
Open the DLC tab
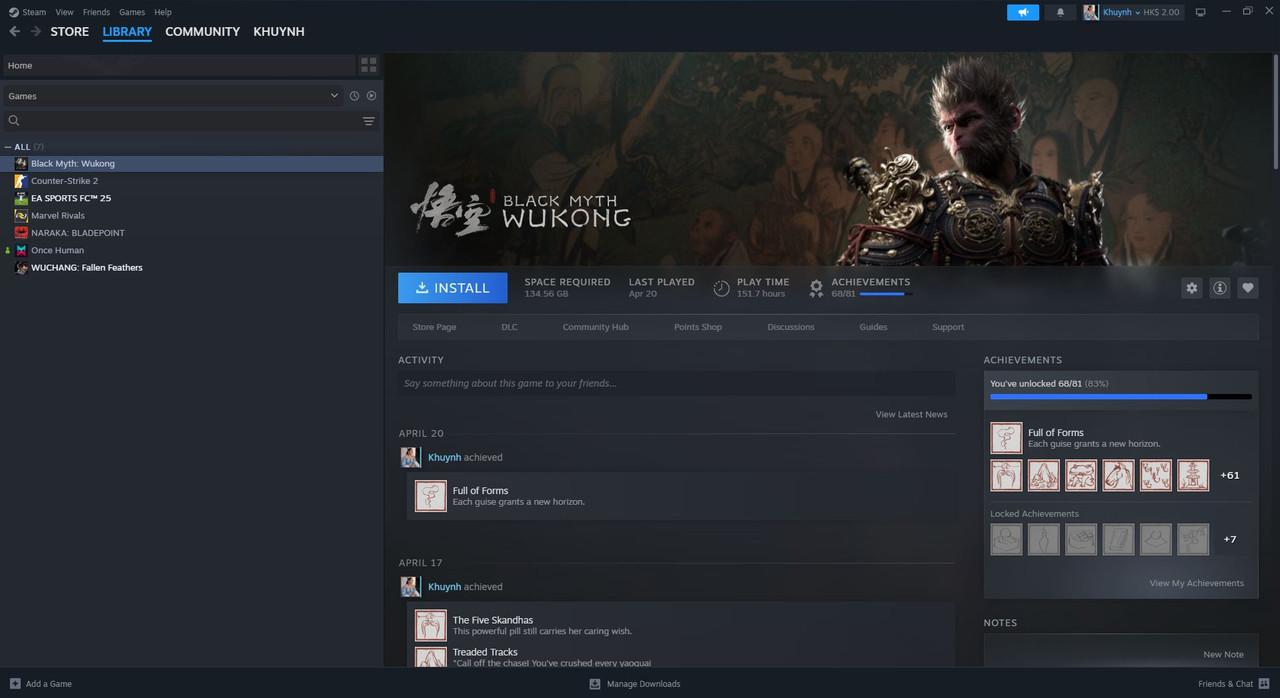(510, 327)
